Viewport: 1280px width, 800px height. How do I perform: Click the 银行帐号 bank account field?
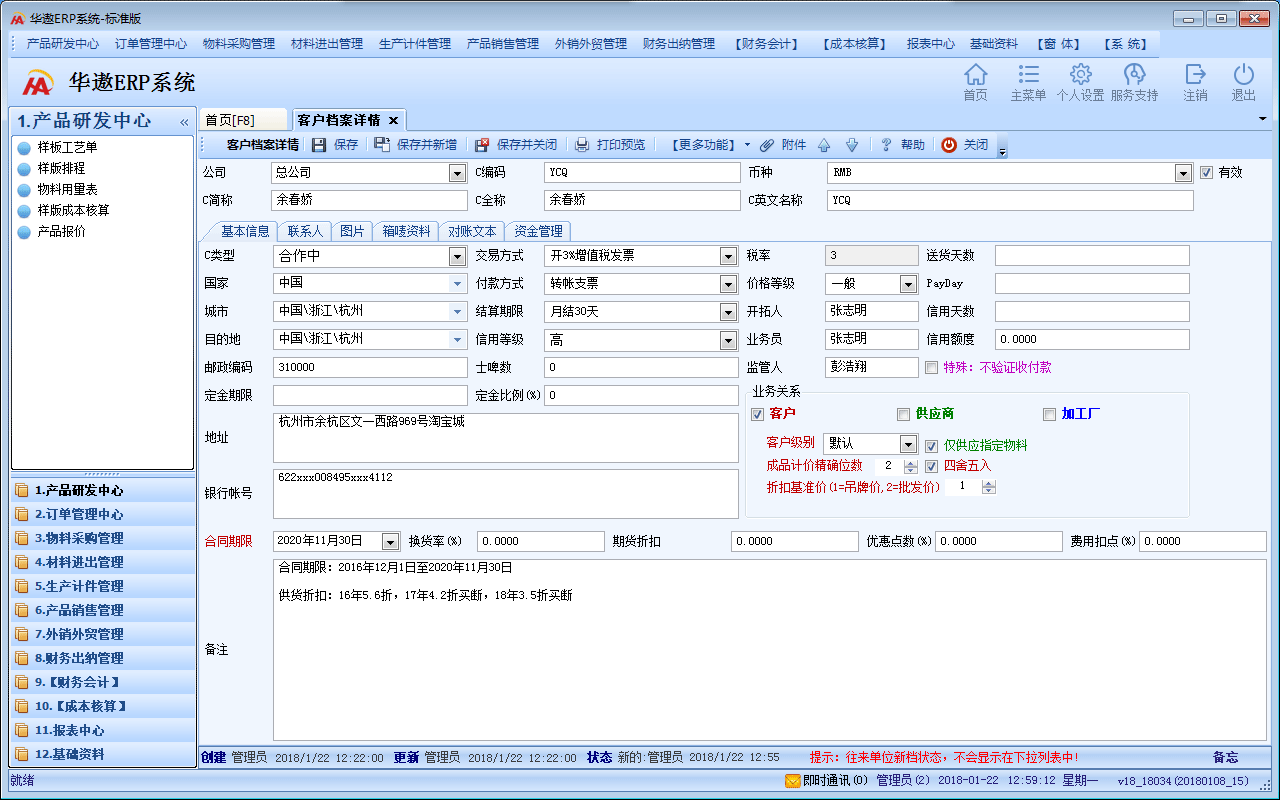pos(505,494)
